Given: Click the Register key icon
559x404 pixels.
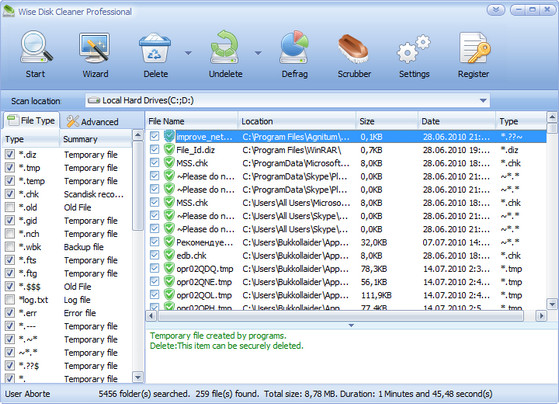Looking at the screenshot, I should 474,48.
